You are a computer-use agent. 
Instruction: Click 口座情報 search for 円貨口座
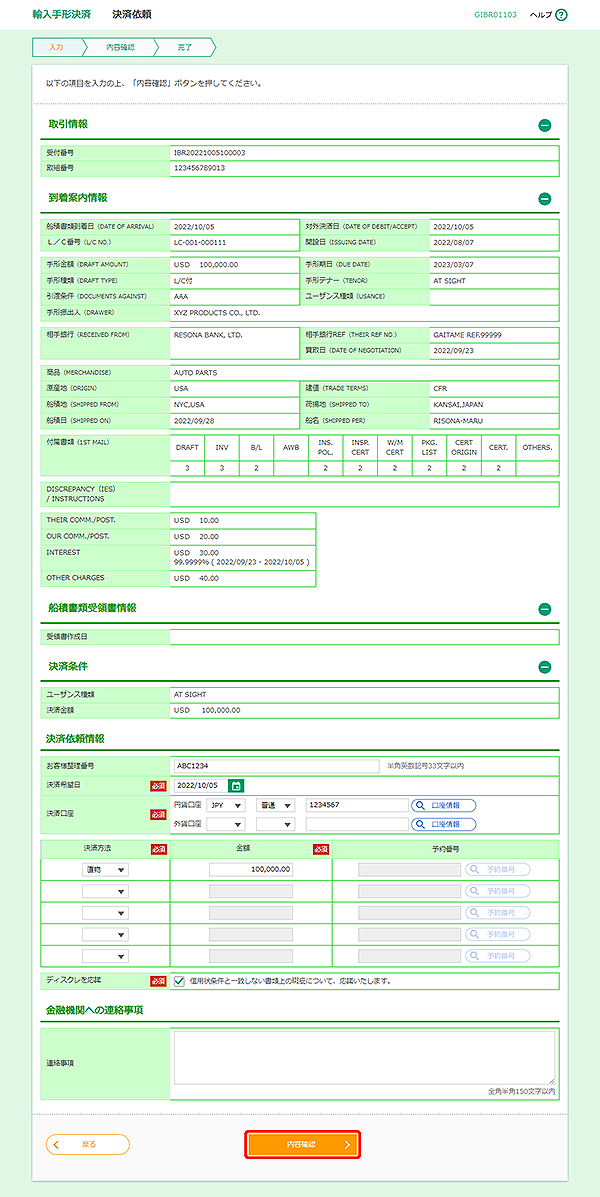pyautogui.click(x=444, y=805)
